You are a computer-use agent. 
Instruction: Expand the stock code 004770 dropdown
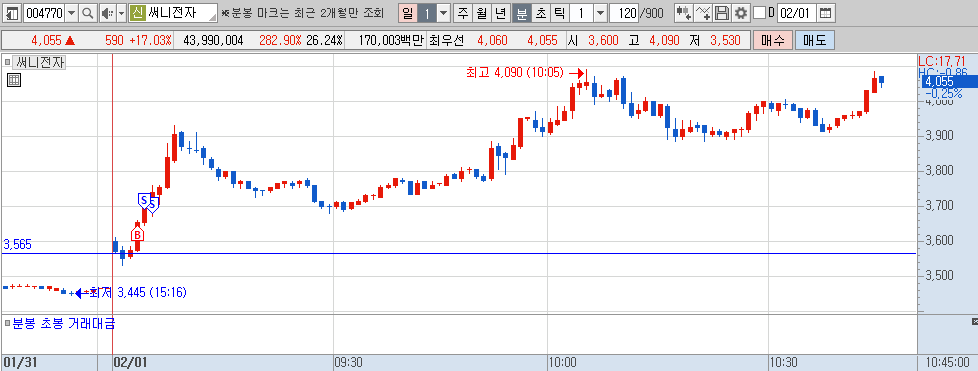(x=71, y=12)
